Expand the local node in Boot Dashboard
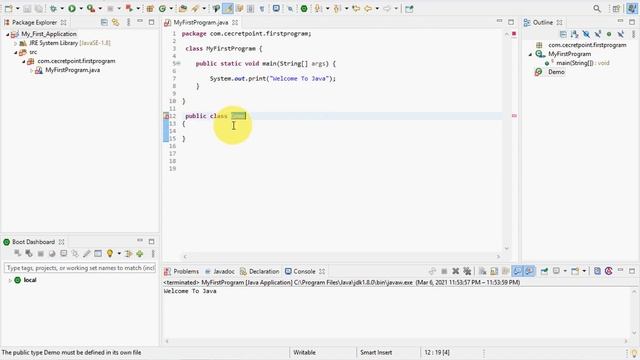Screen dimensions: 640x360 click(10, 280)
